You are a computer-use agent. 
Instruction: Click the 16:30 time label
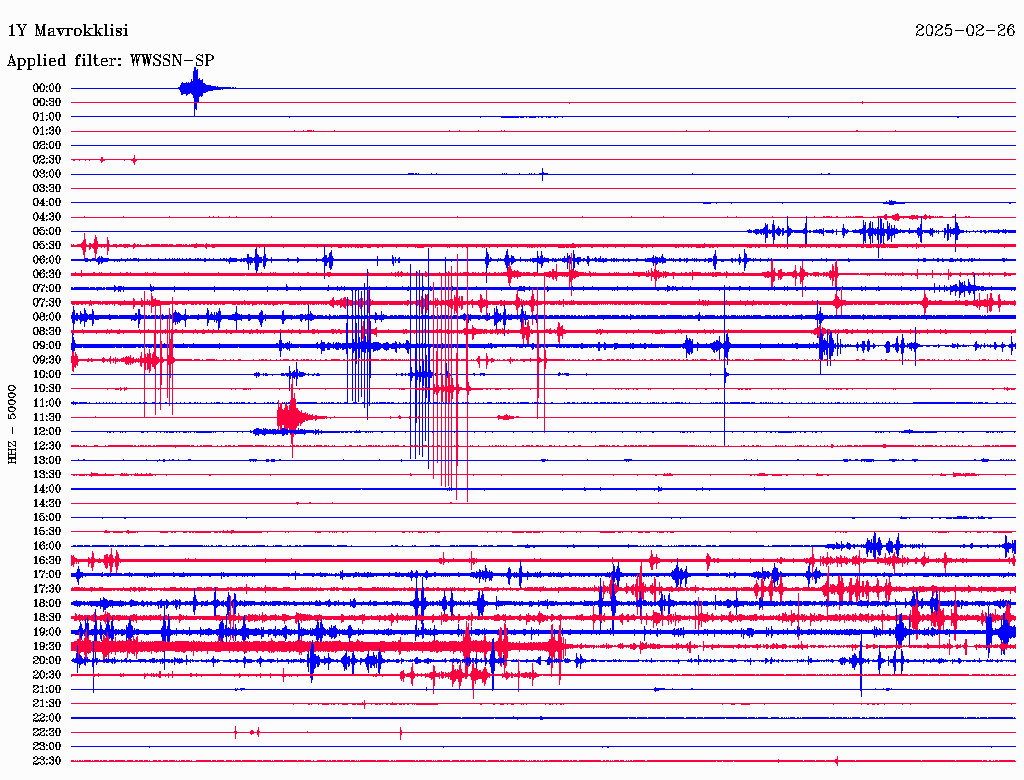pyautogui.click(x=47, y=561)
